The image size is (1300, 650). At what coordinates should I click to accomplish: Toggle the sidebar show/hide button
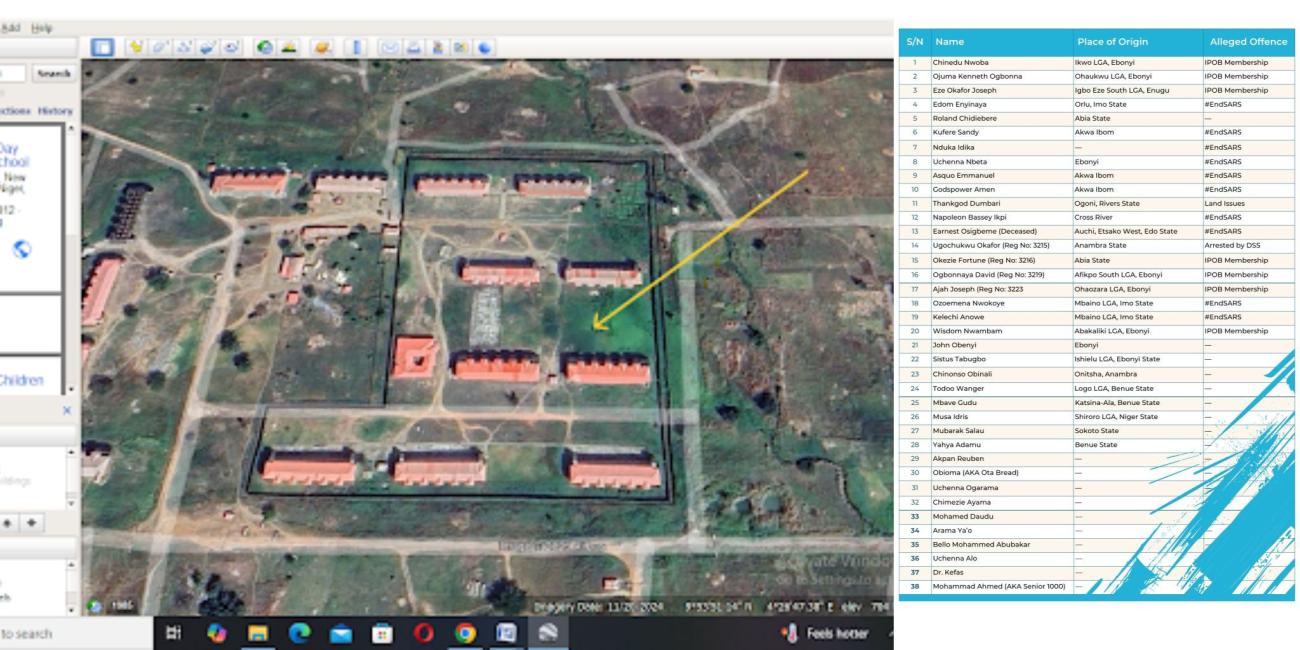(x=101, y=47)
